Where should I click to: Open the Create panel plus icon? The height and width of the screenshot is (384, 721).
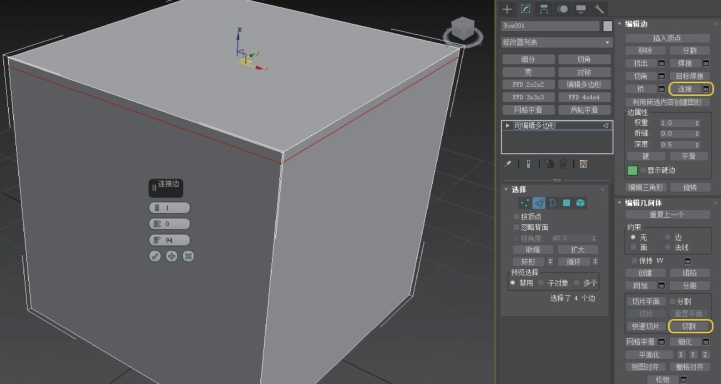(507, 9)
